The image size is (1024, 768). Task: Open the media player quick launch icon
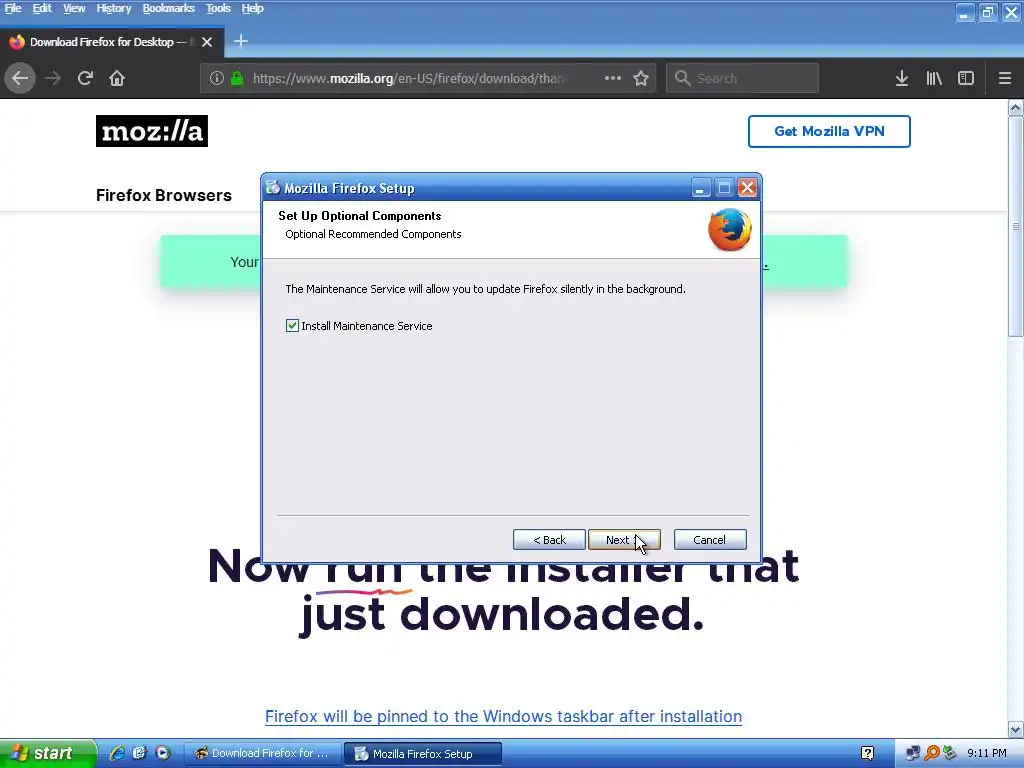[163, 753]
